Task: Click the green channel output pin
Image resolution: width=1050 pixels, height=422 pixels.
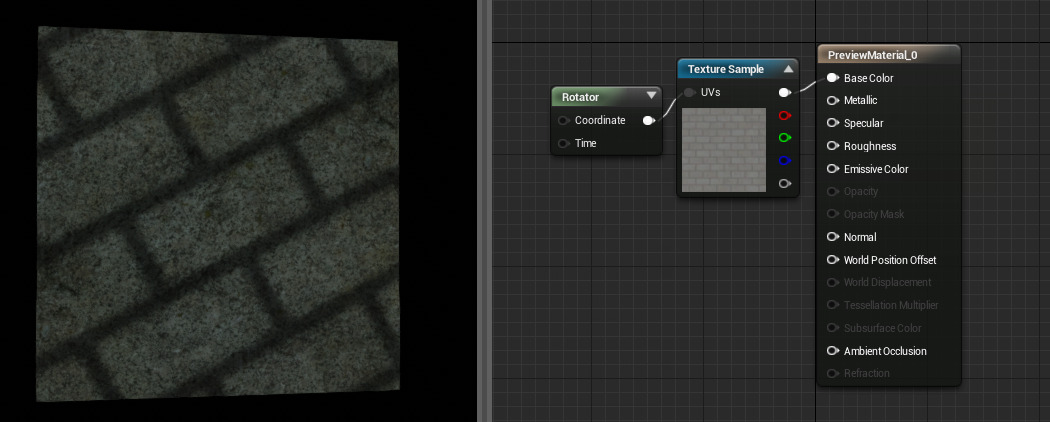Action: [785, 138]
